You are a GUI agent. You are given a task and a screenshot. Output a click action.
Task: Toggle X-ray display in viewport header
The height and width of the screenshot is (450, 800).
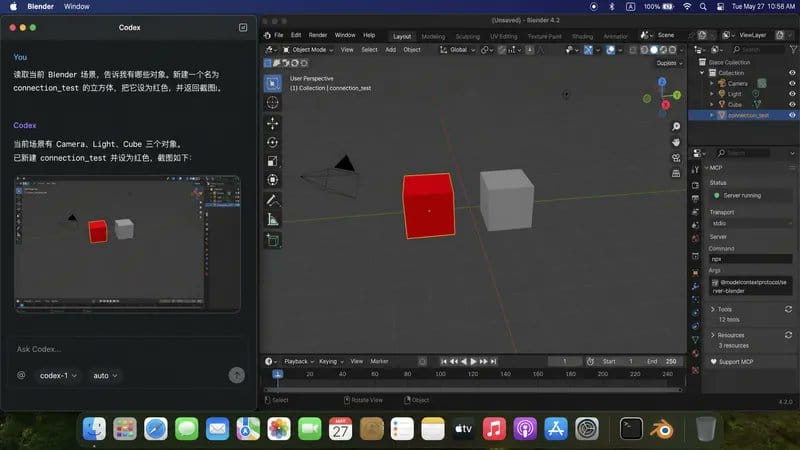(633, 49)
